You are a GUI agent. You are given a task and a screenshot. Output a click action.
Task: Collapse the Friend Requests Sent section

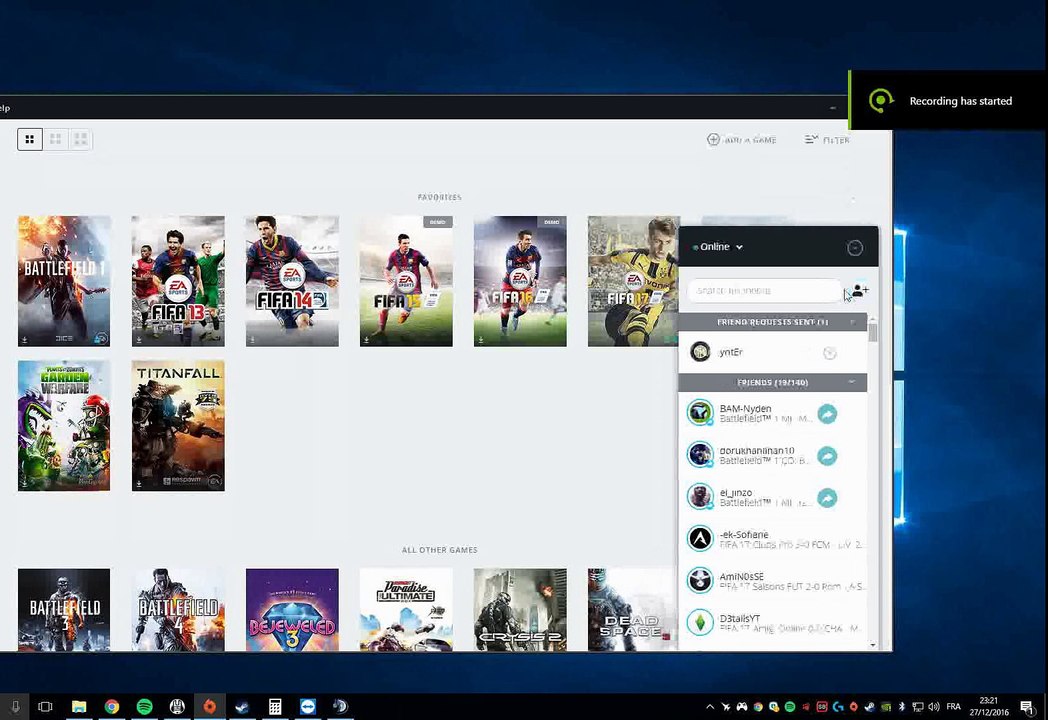click(x=853, y=322)
